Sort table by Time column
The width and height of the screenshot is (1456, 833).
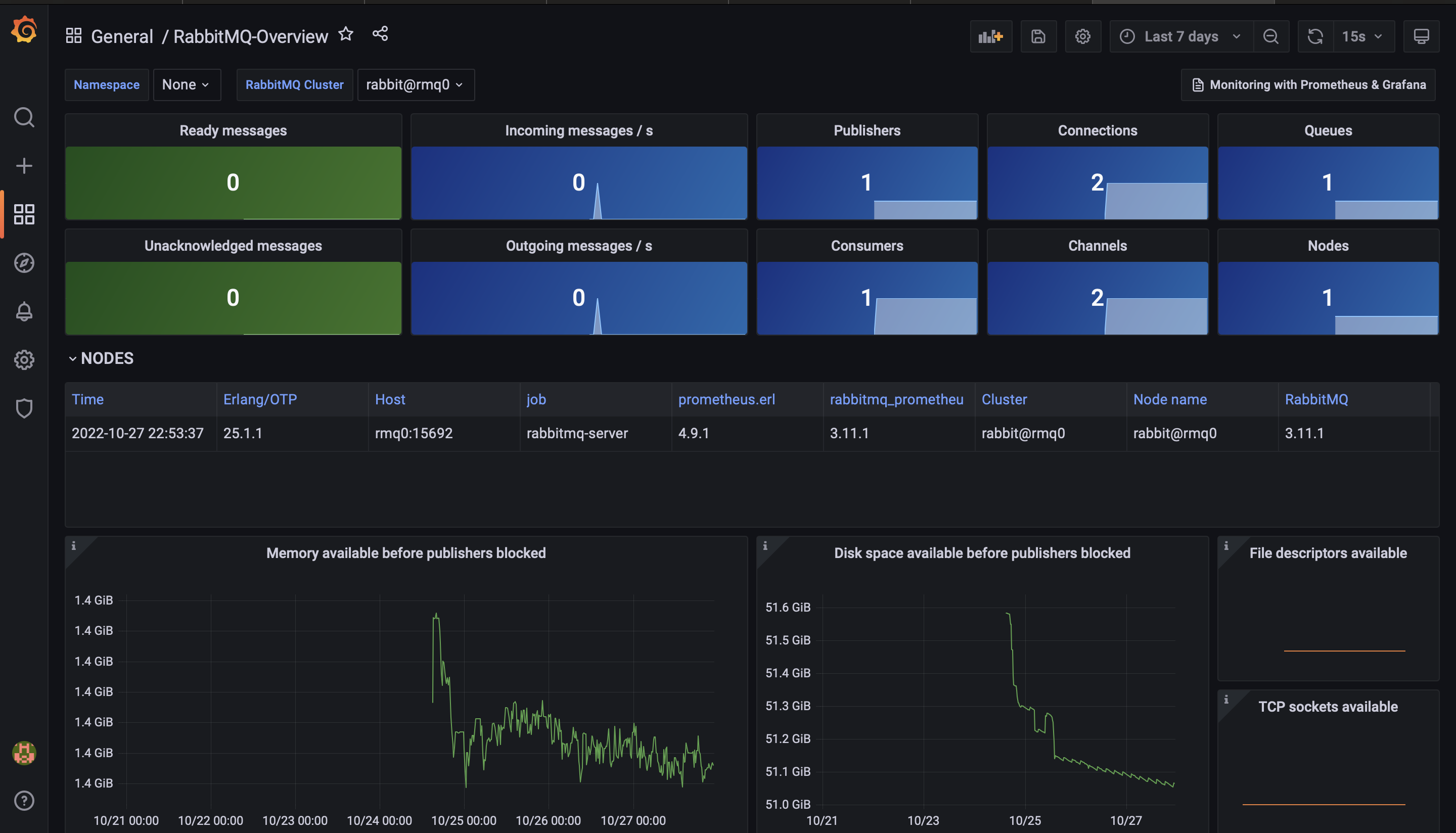pyautogui.click(x=87, y=399)
